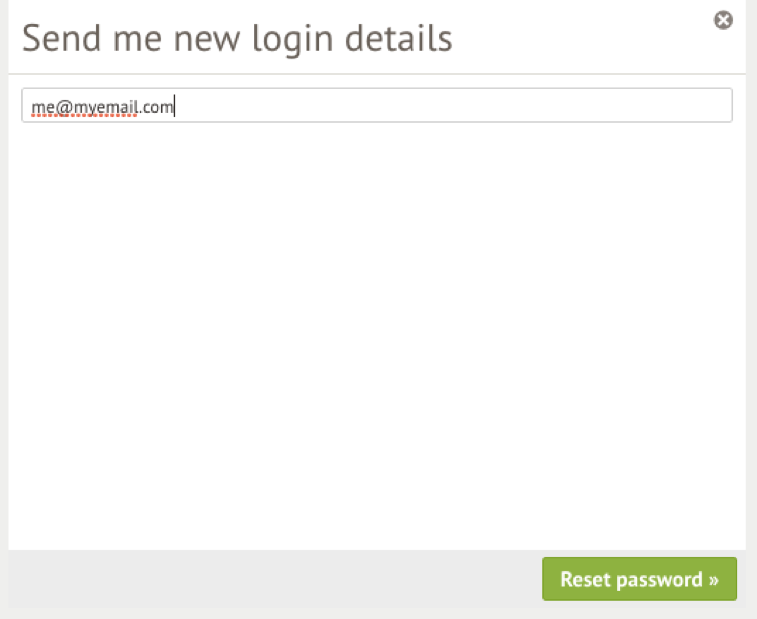Viewport: 757px width, 619px height.
Task: Focus the email address input field
Action: 377,105
